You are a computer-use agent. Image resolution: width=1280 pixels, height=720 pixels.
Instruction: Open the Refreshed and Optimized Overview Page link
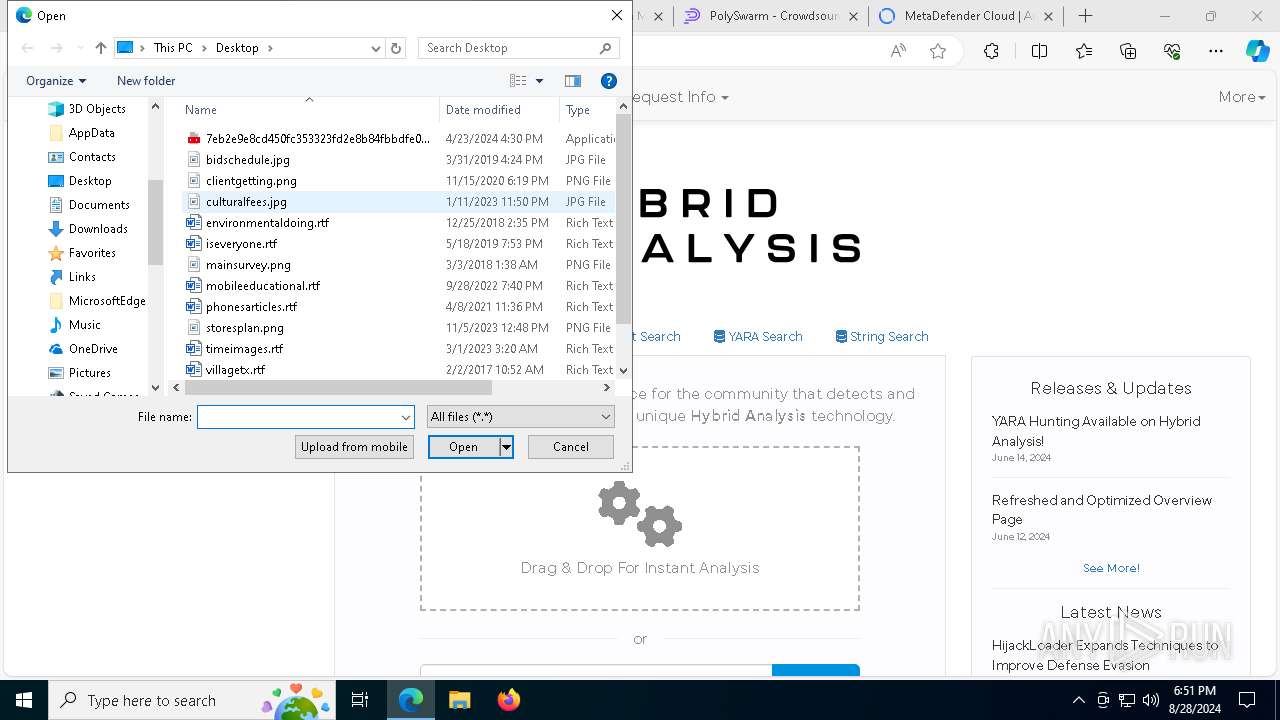coord(1102,510)
